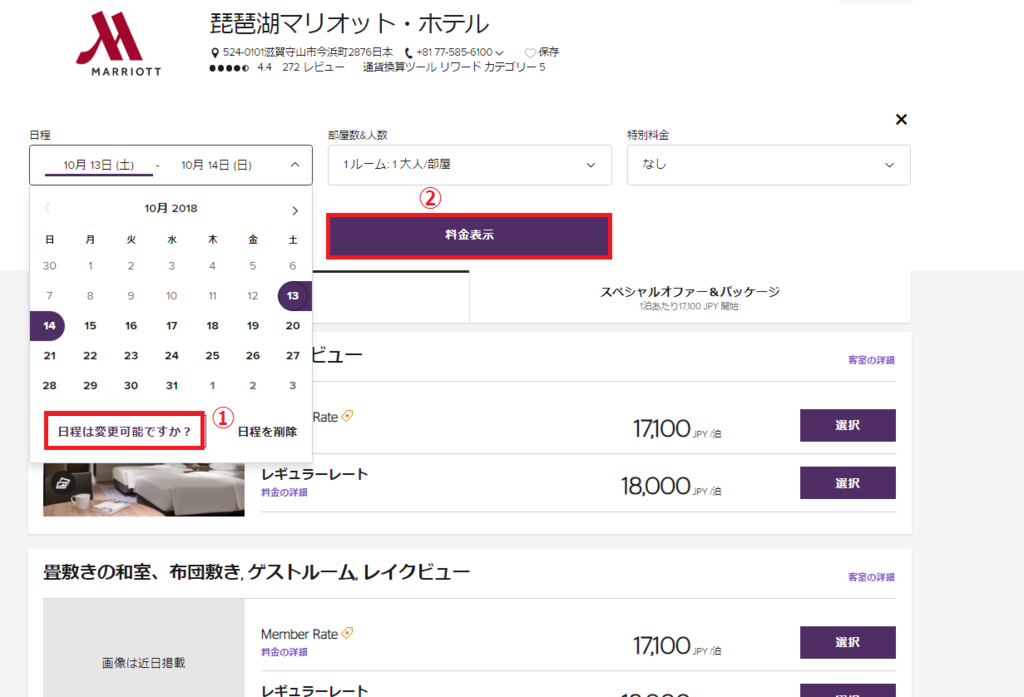Close the search panel with the X
Image resolution: width=1024 pixels, height=697 pixels.
coord(901,120)
